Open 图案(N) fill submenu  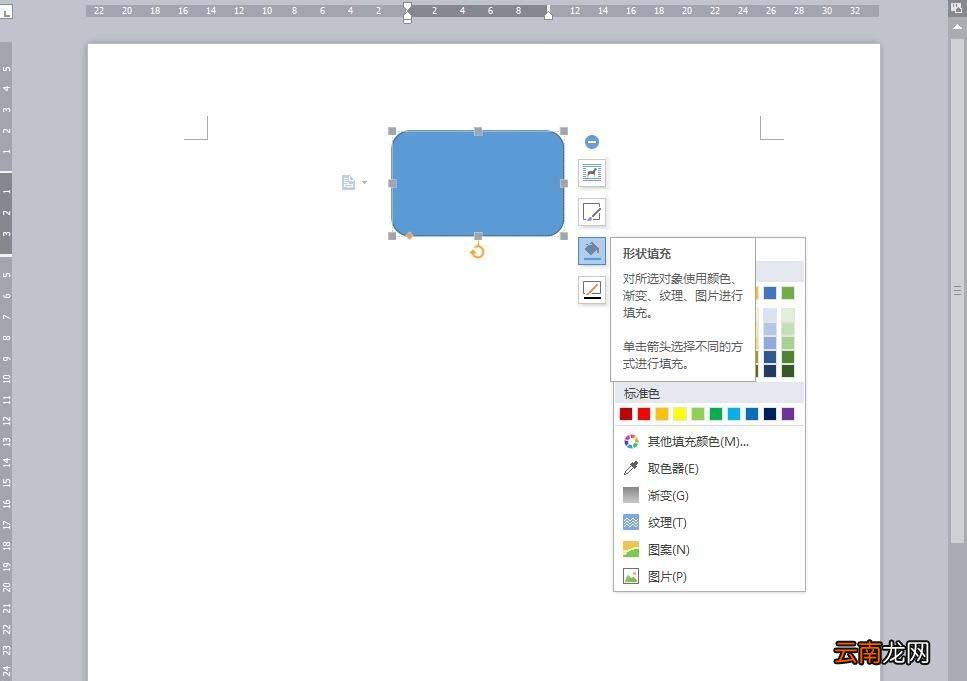(x=709, y=550)
